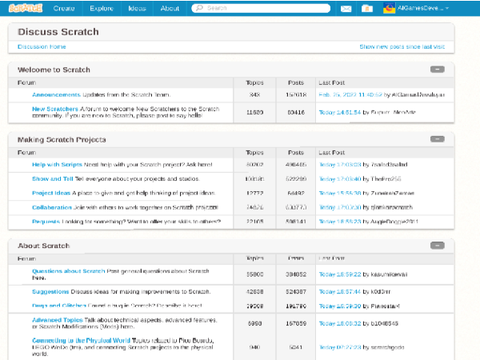This screenshot has height=360, width=480.
Task: Open last post link in Questions about Scratch row
Action: (340, 275)
